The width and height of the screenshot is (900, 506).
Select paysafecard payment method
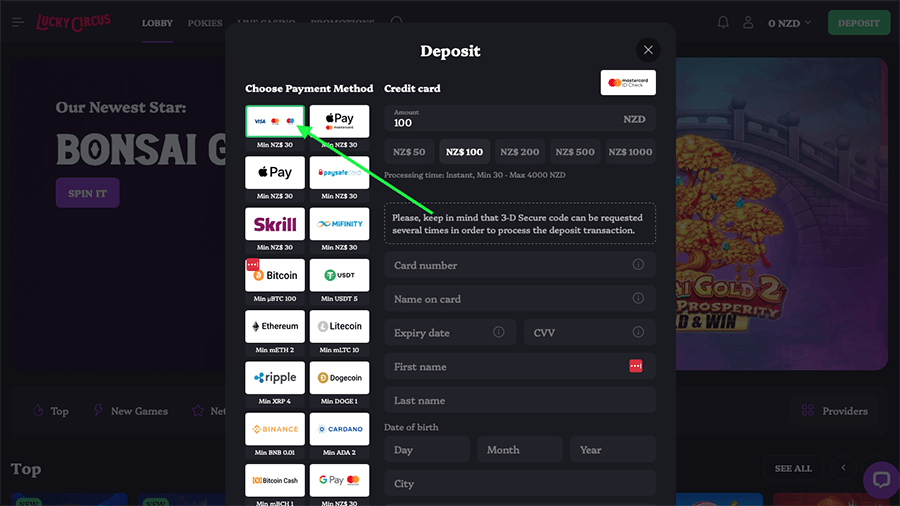tap(339, 172)
